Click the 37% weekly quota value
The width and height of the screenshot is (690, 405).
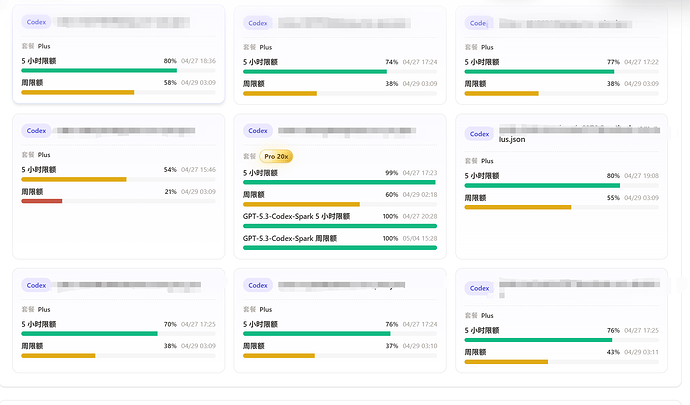click(x=392, y=346)
